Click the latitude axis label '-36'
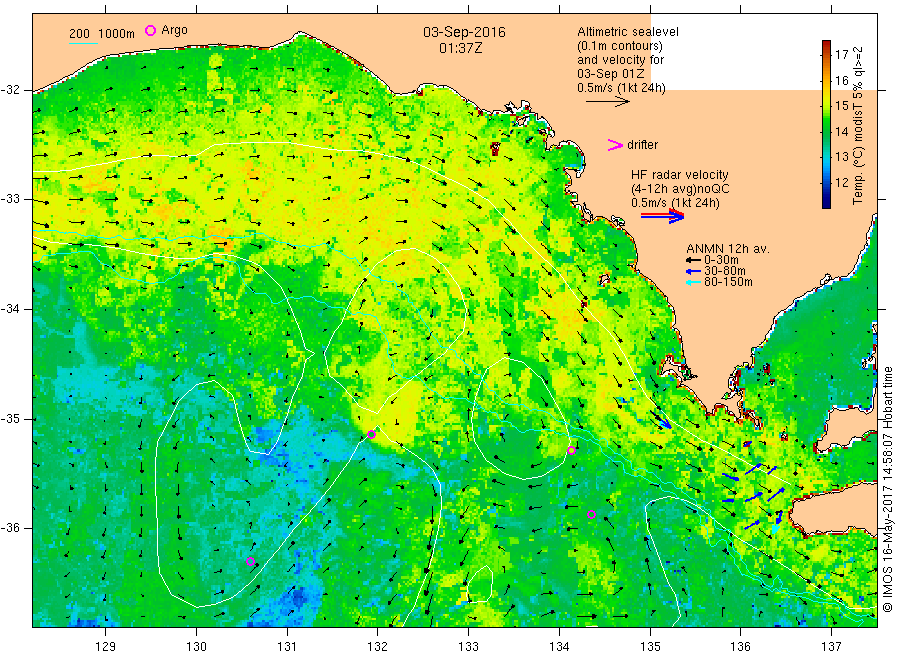900x660 pixels. 10,527
